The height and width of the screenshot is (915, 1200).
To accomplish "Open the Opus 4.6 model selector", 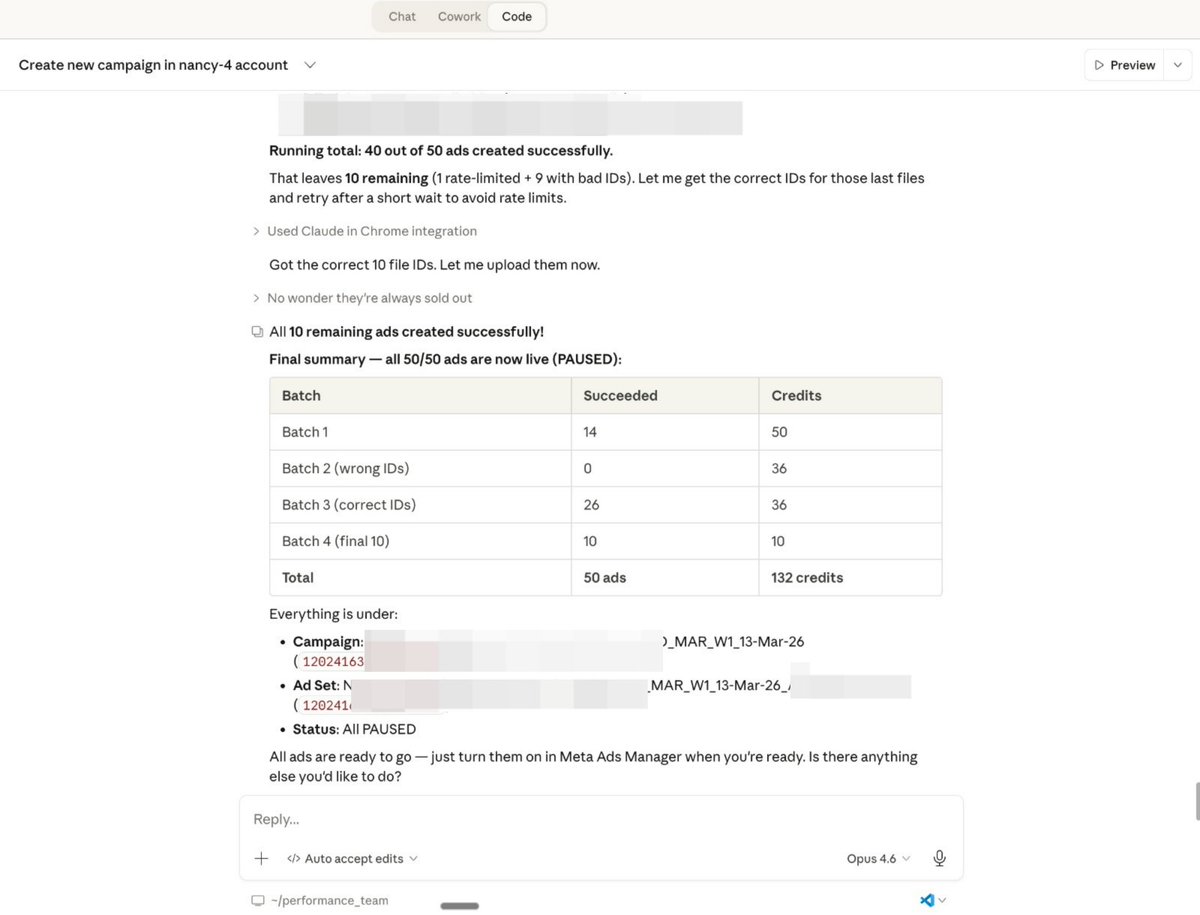I will click(x=879, y=858).
